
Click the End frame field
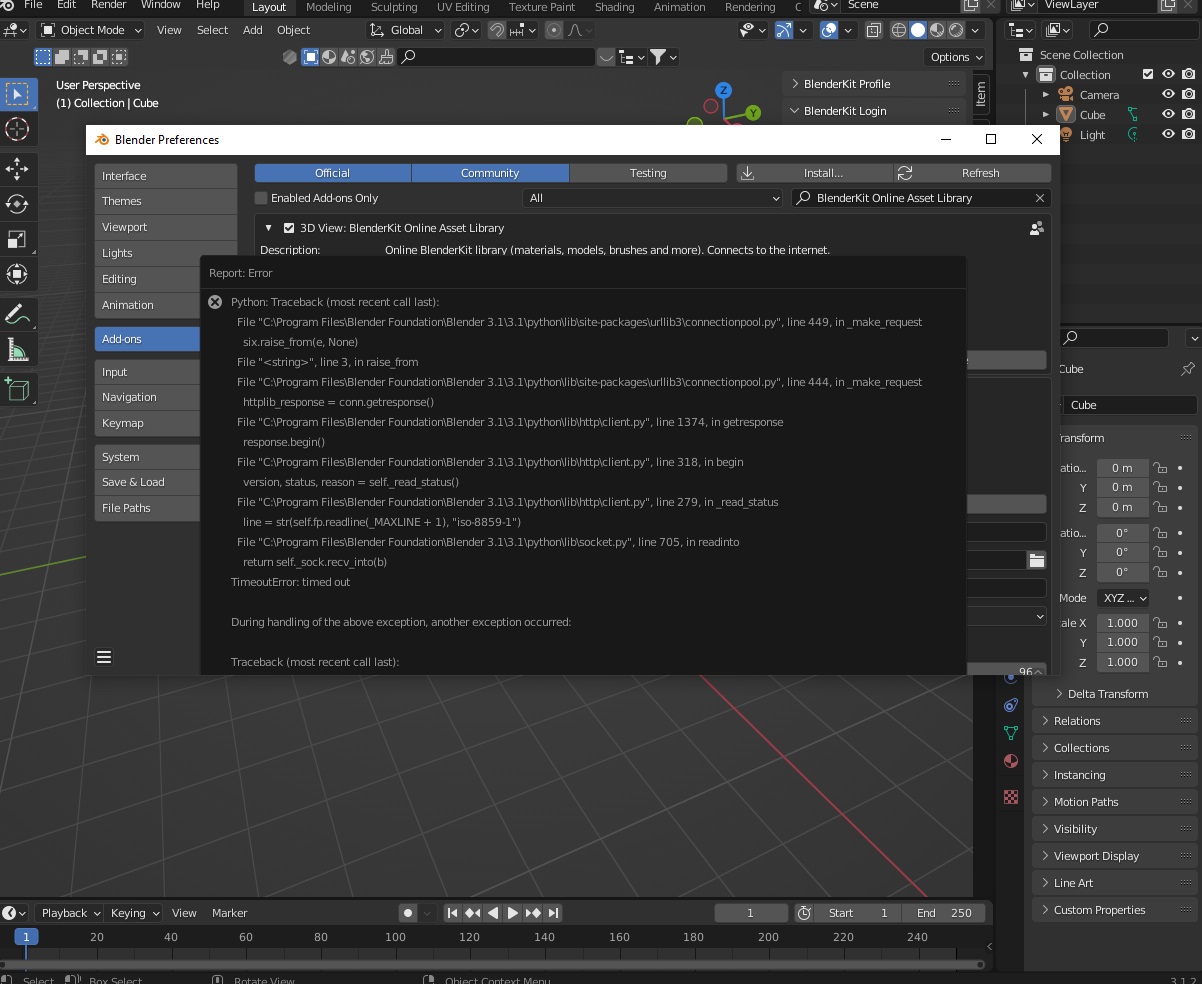(x=944, y=913)
